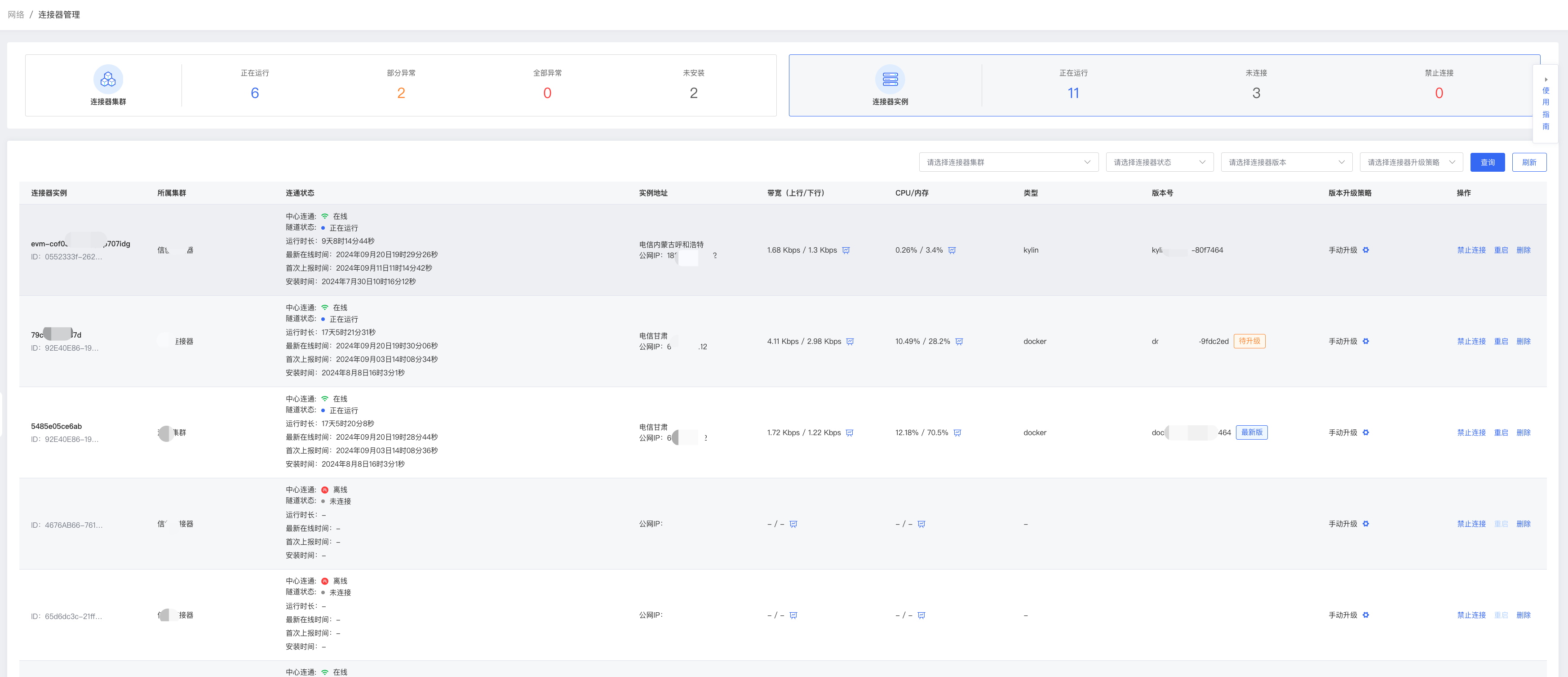Open the connector cluster filter dropdown
The image size is (1568, 677).
[1008, 163]
